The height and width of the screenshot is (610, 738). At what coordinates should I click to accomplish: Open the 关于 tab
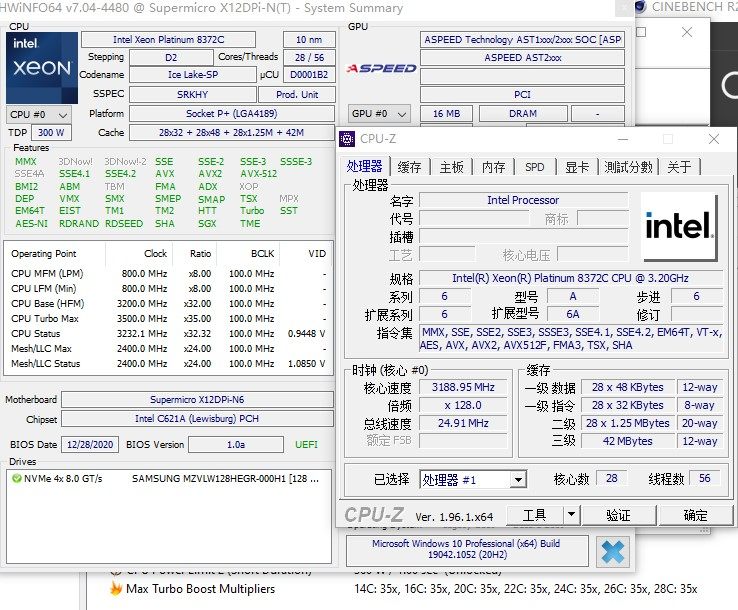point(679,167)
